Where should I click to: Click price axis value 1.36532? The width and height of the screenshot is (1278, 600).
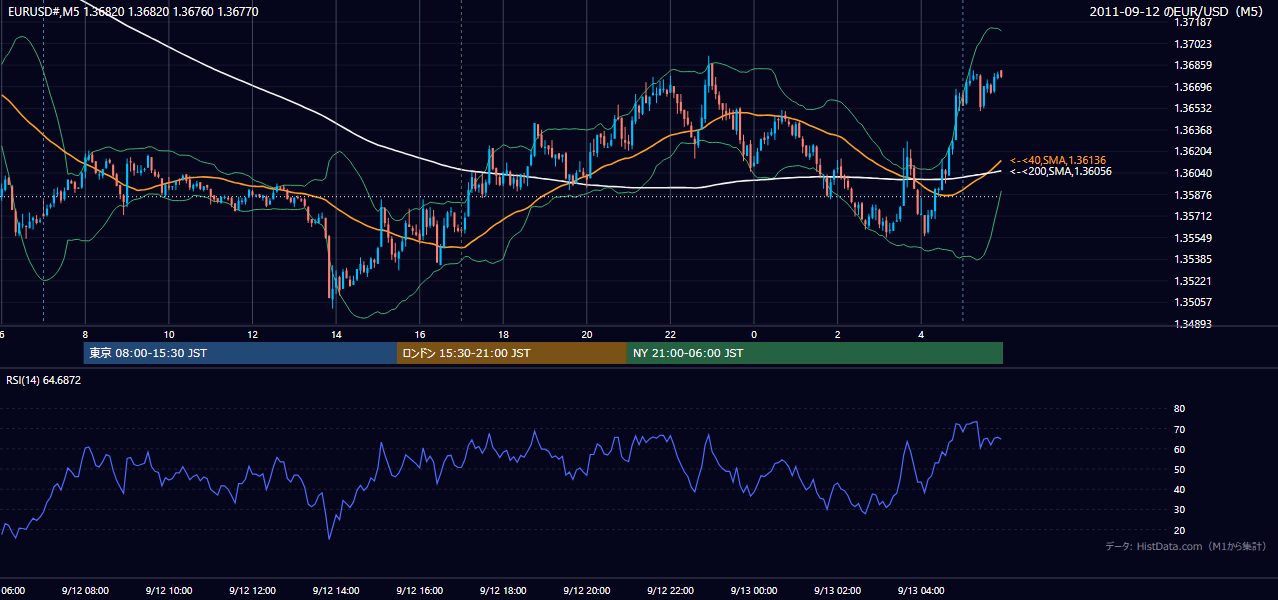(x=1194, y=109)
